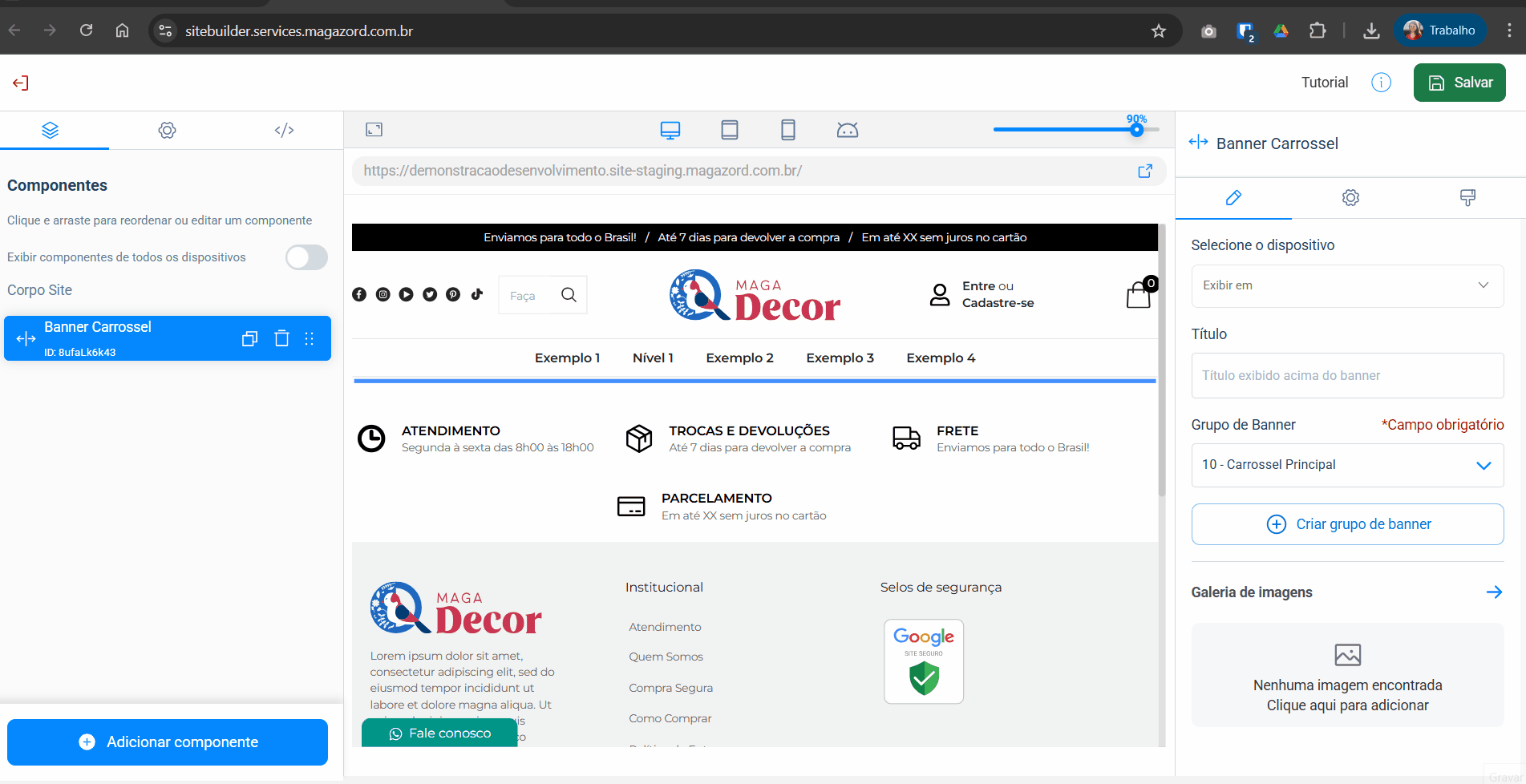Reload the page in browser
The image size is (1526, 784).
pyautogui.click(x=86, y=30)
